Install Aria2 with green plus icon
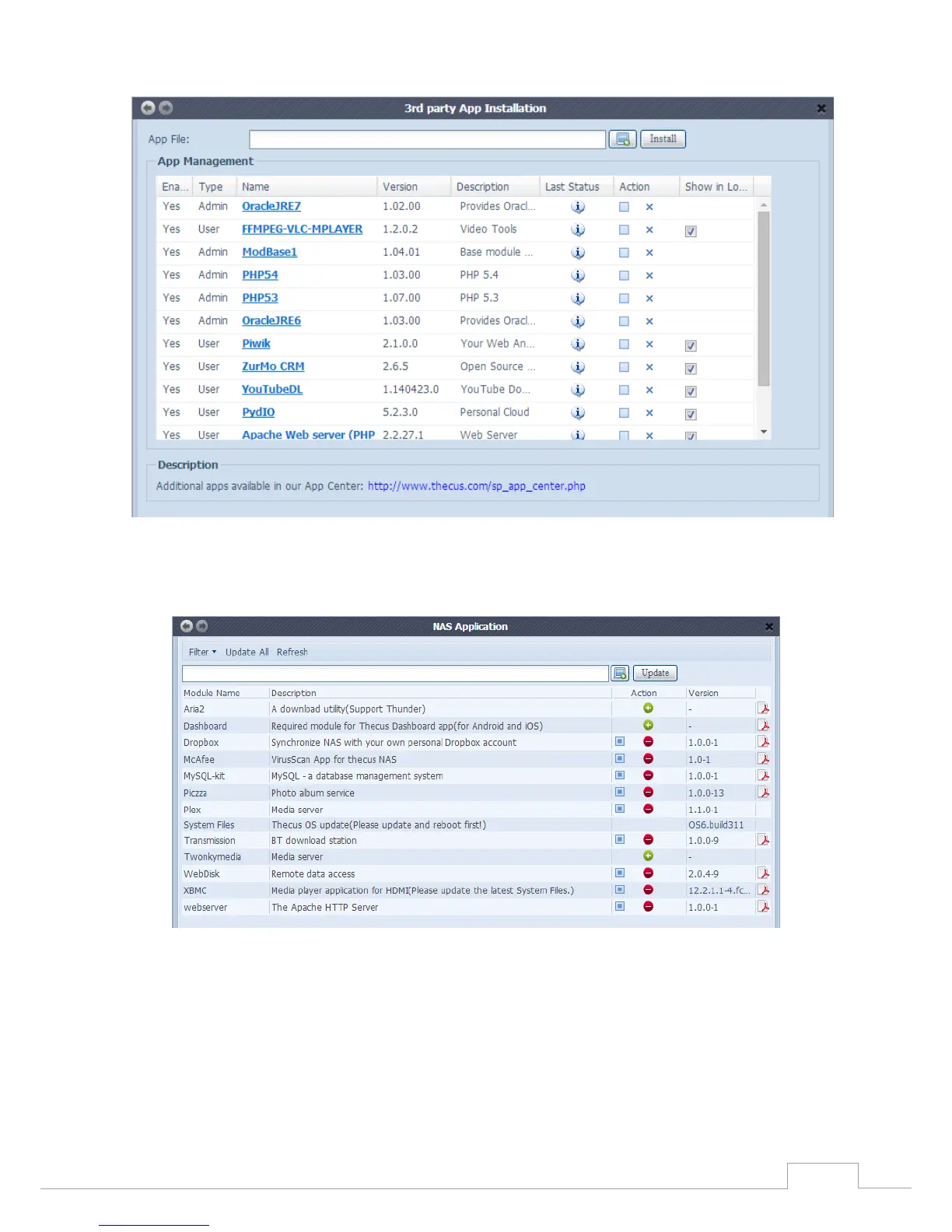952x1232 pixels. point(648,709)
